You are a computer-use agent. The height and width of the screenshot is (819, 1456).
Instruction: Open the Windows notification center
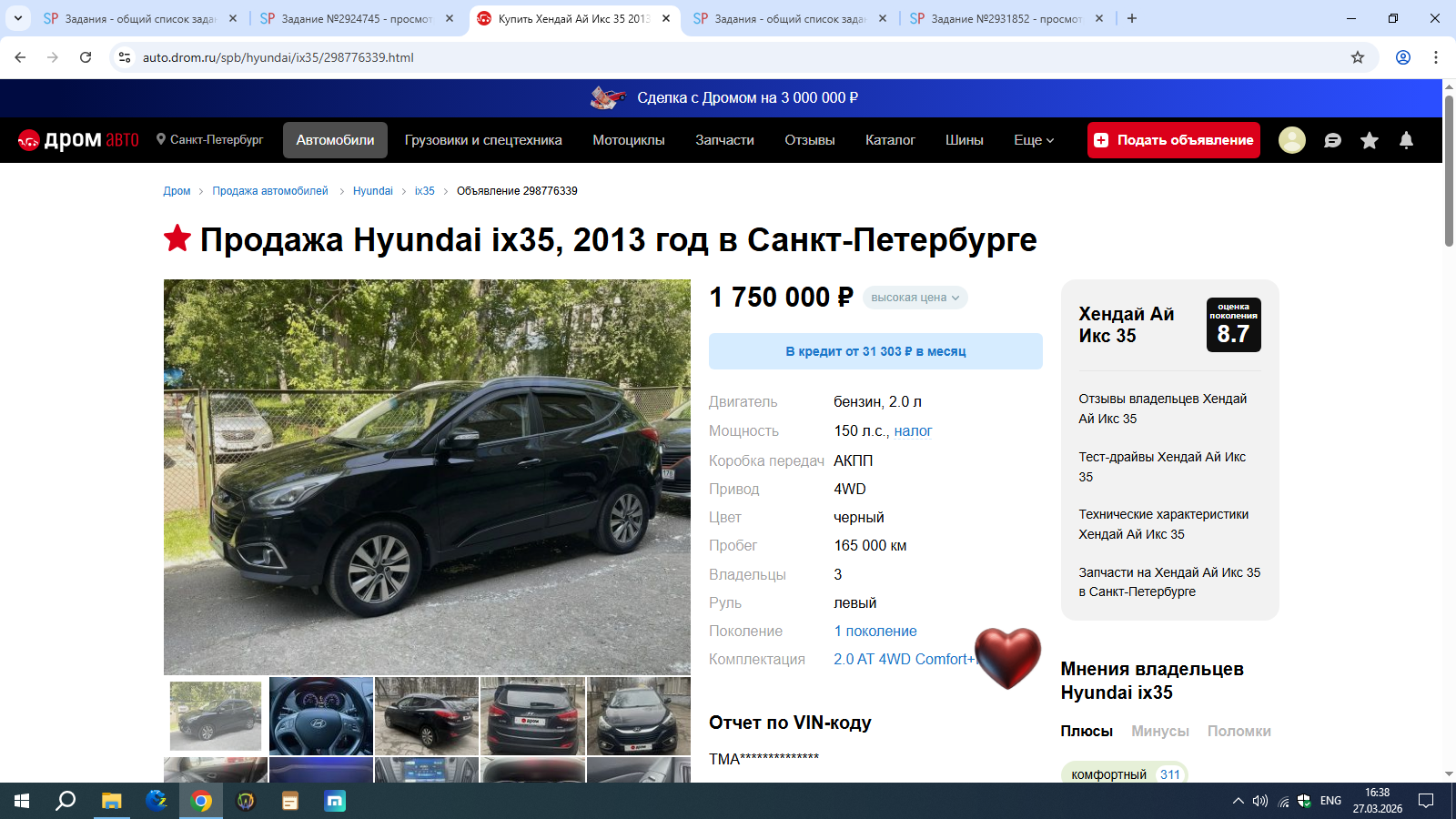[1426, 801]
